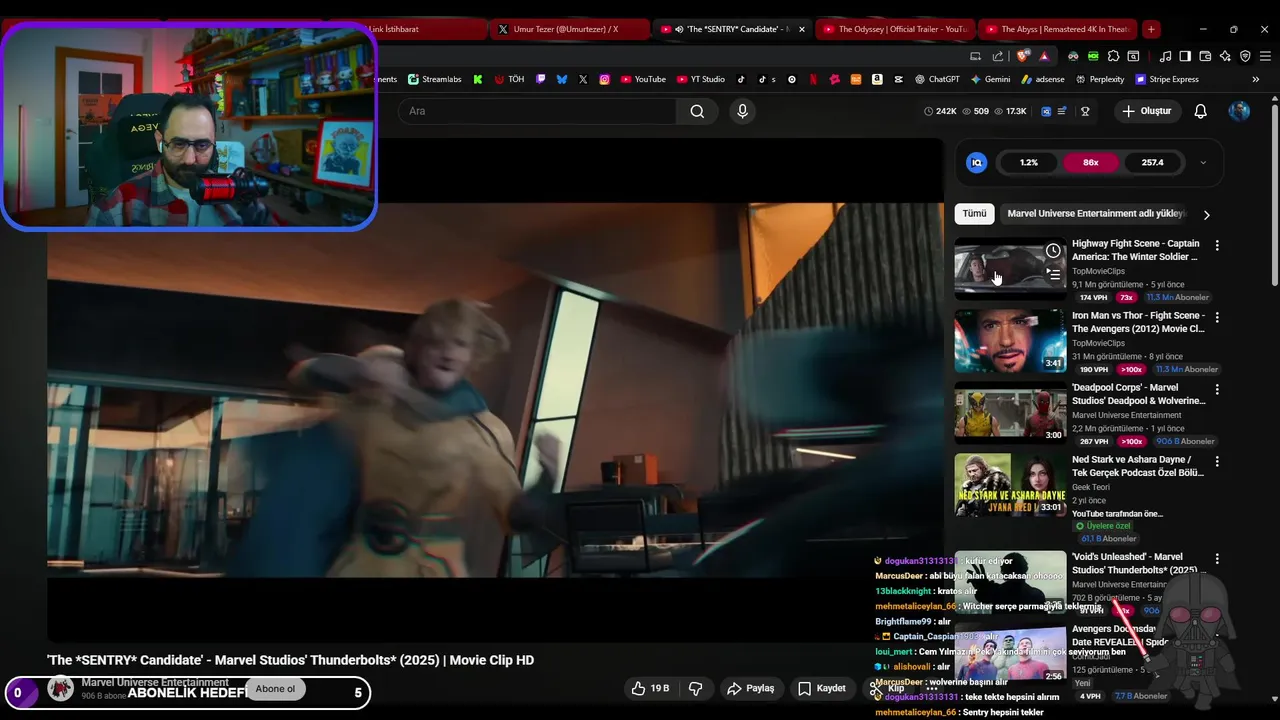Click the YouTube search field labeled Ara
The height and width of the screenshot is (720, 1280).
[x=537, y=111]
